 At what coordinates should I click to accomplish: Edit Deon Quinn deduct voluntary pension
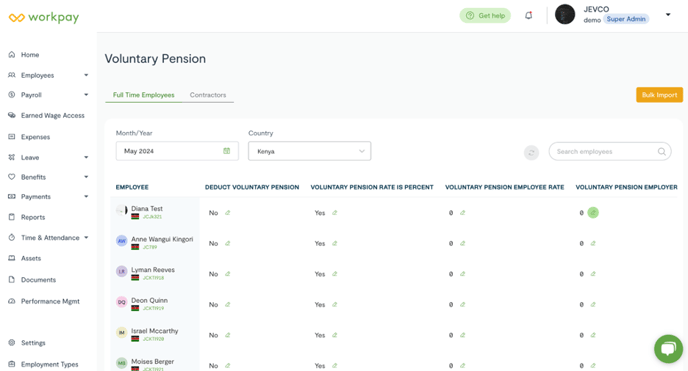(x=228, y=304)
